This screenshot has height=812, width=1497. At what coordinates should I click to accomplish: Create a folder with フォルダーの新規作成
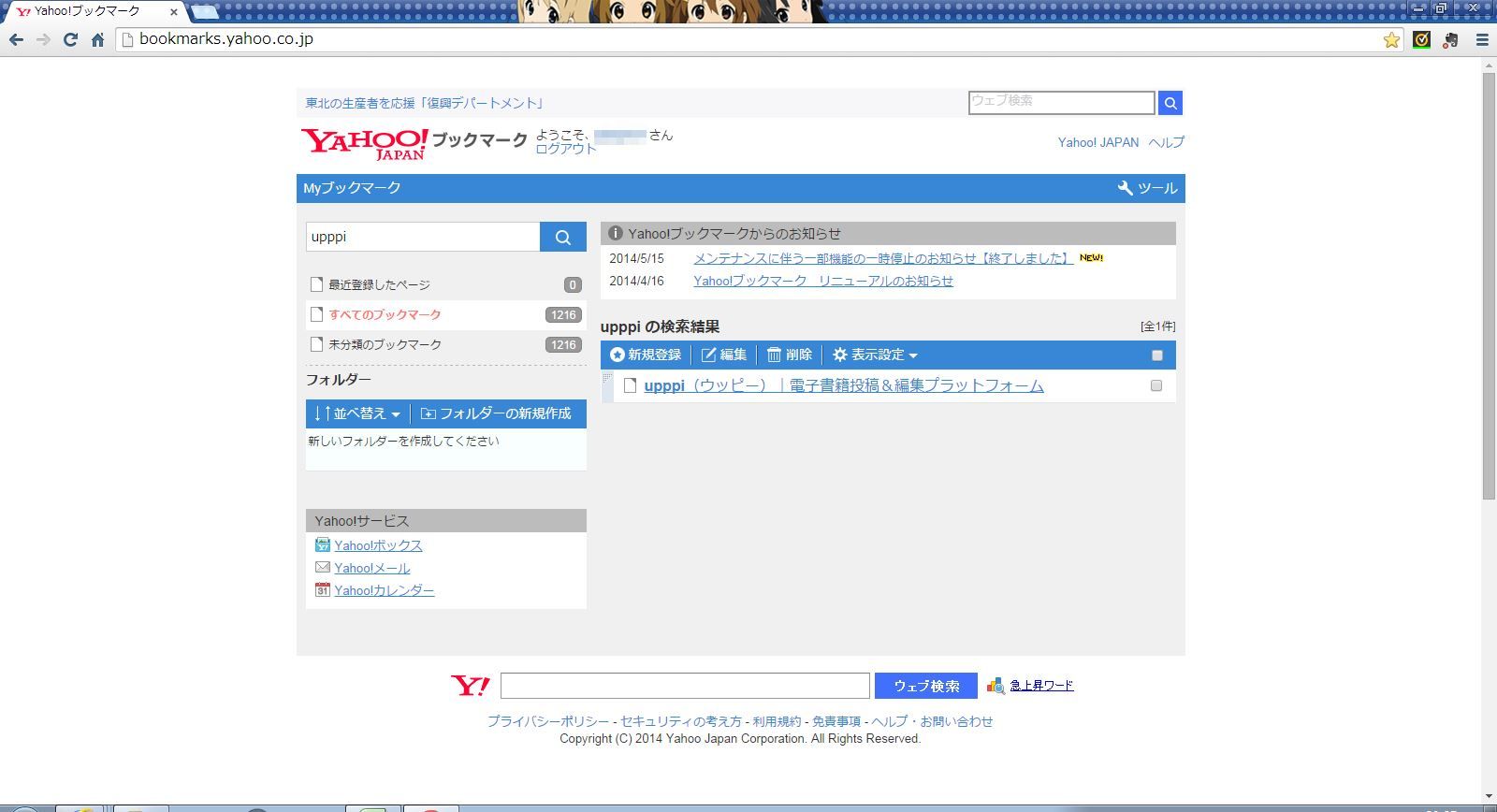tap(496, 413)
